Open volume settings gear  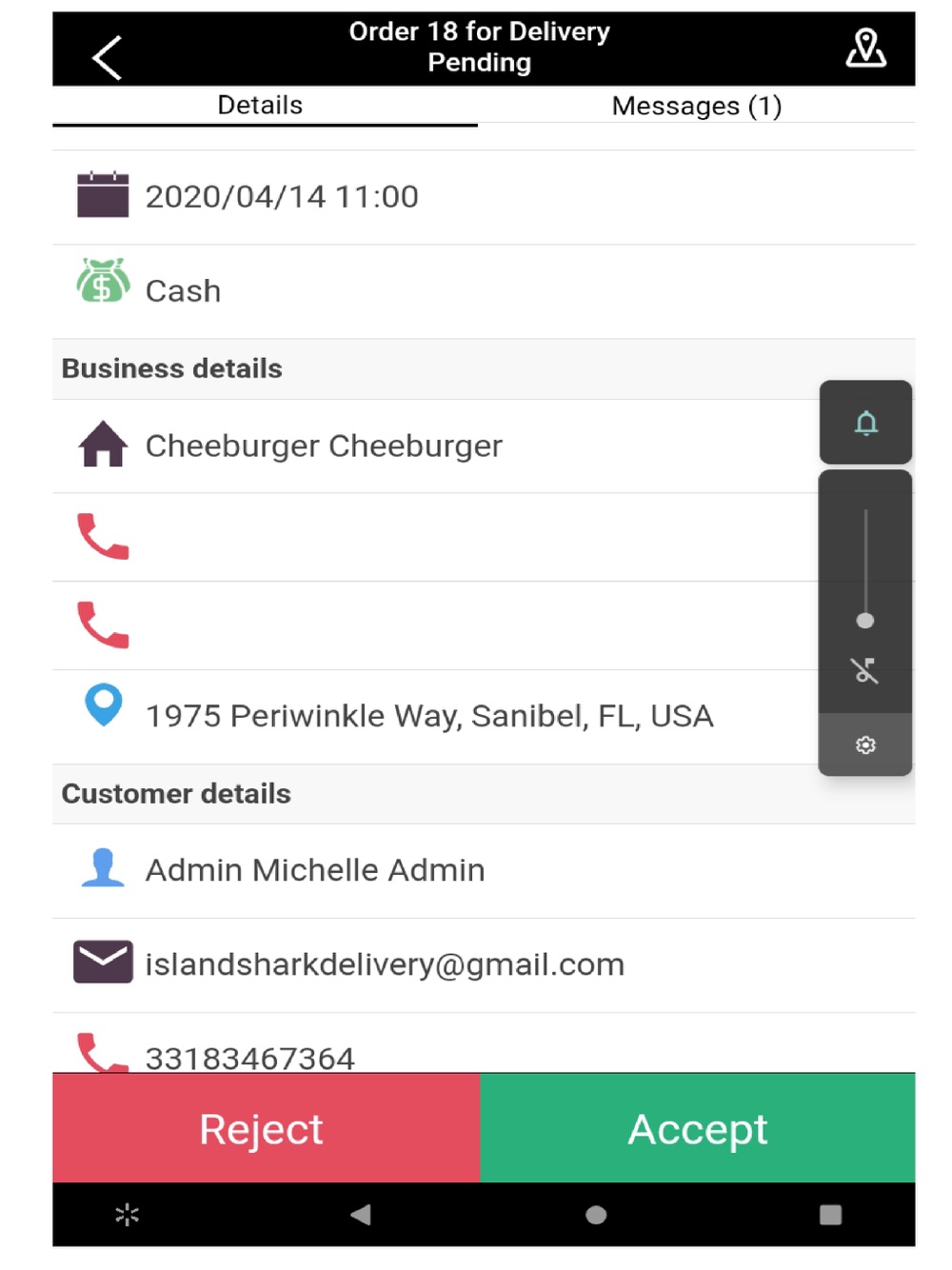865,744
